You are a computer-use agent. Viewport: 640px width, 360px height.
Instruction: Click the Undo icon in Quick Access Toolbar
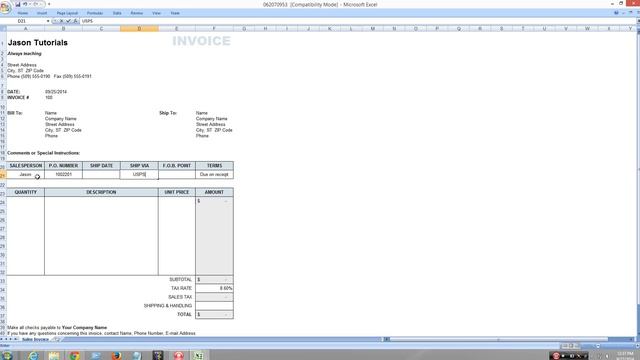(25, 4)
